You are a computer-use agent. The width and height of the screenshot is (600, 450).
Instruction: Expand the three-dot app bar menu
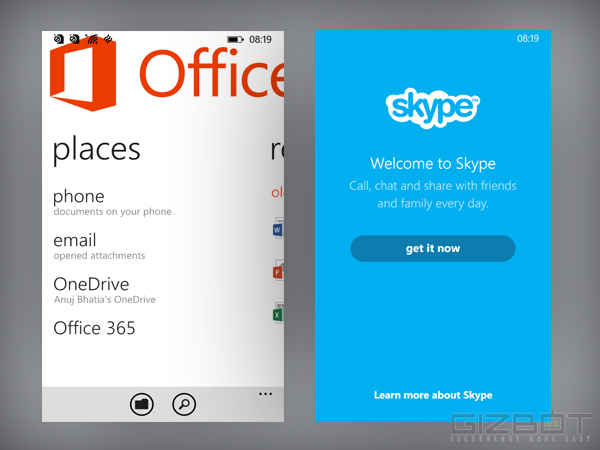pyautogui.click(x=265, y=395)
